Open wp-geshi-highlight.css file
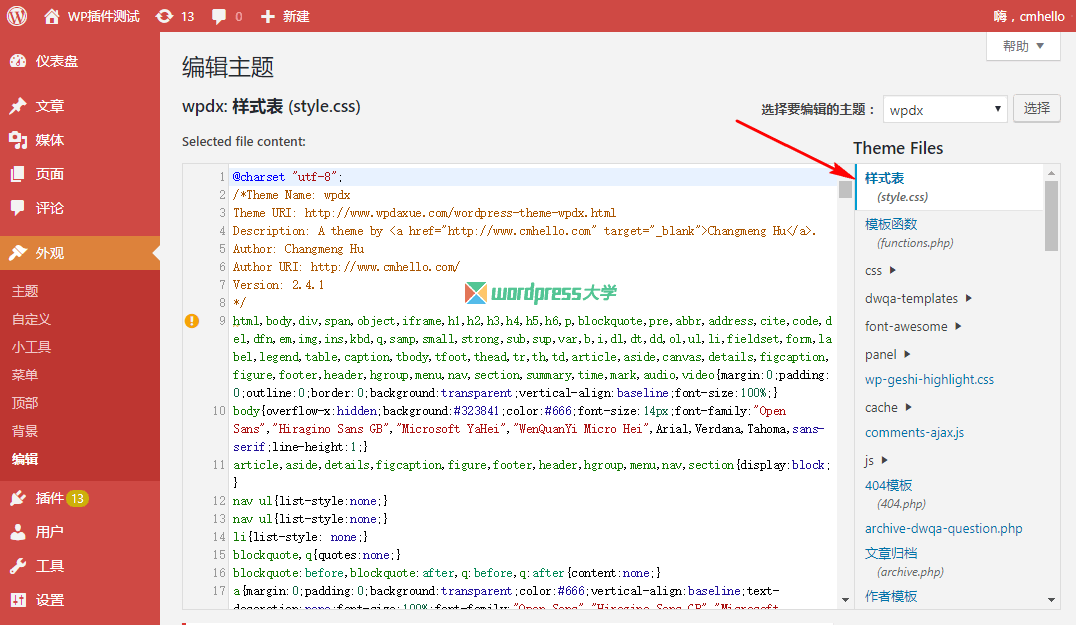 coord(929,379)
